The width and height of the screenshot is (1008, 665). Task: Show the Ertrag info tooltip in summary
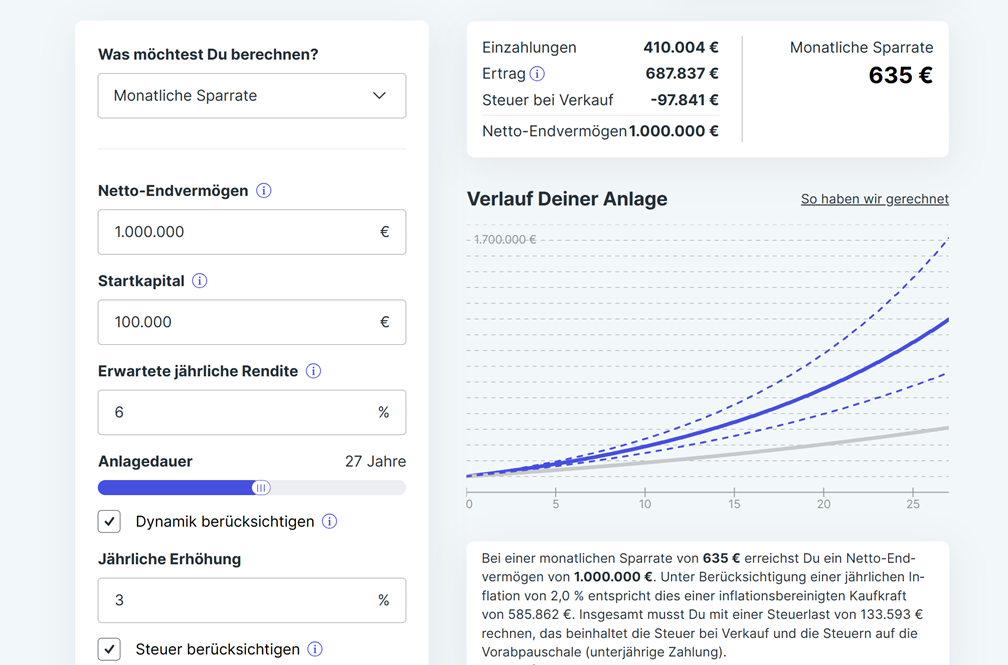(x=535, y=73)
